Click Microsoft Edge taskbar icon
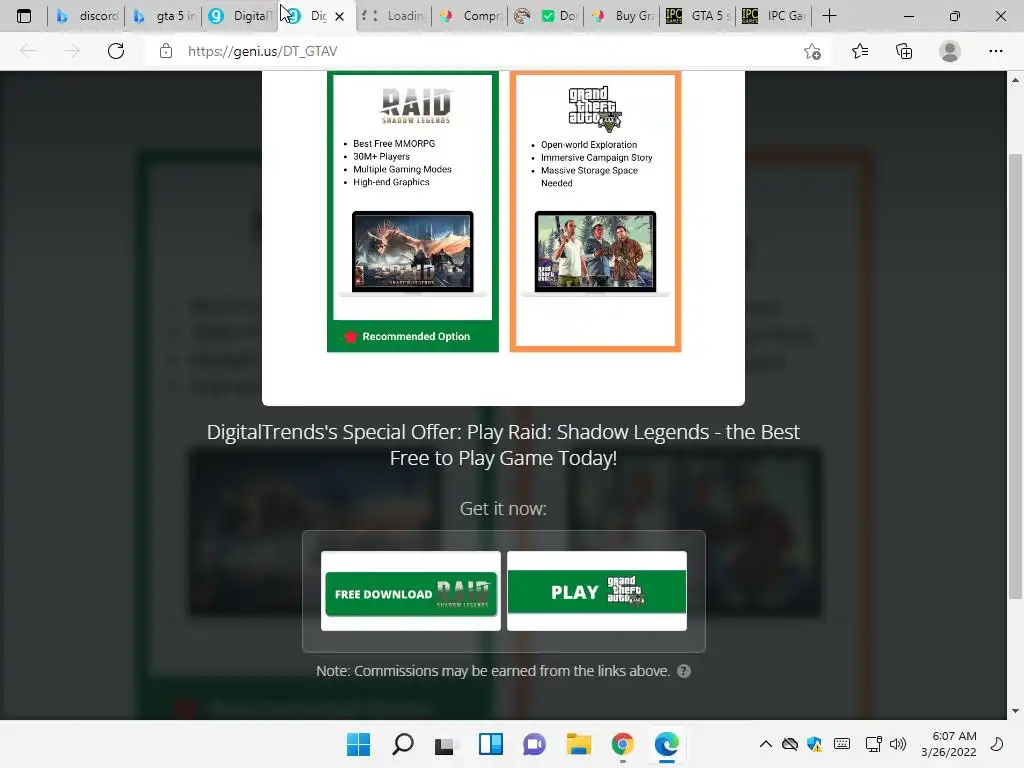Viewport: 1024px width, 768px height. [x=666, y=744]
